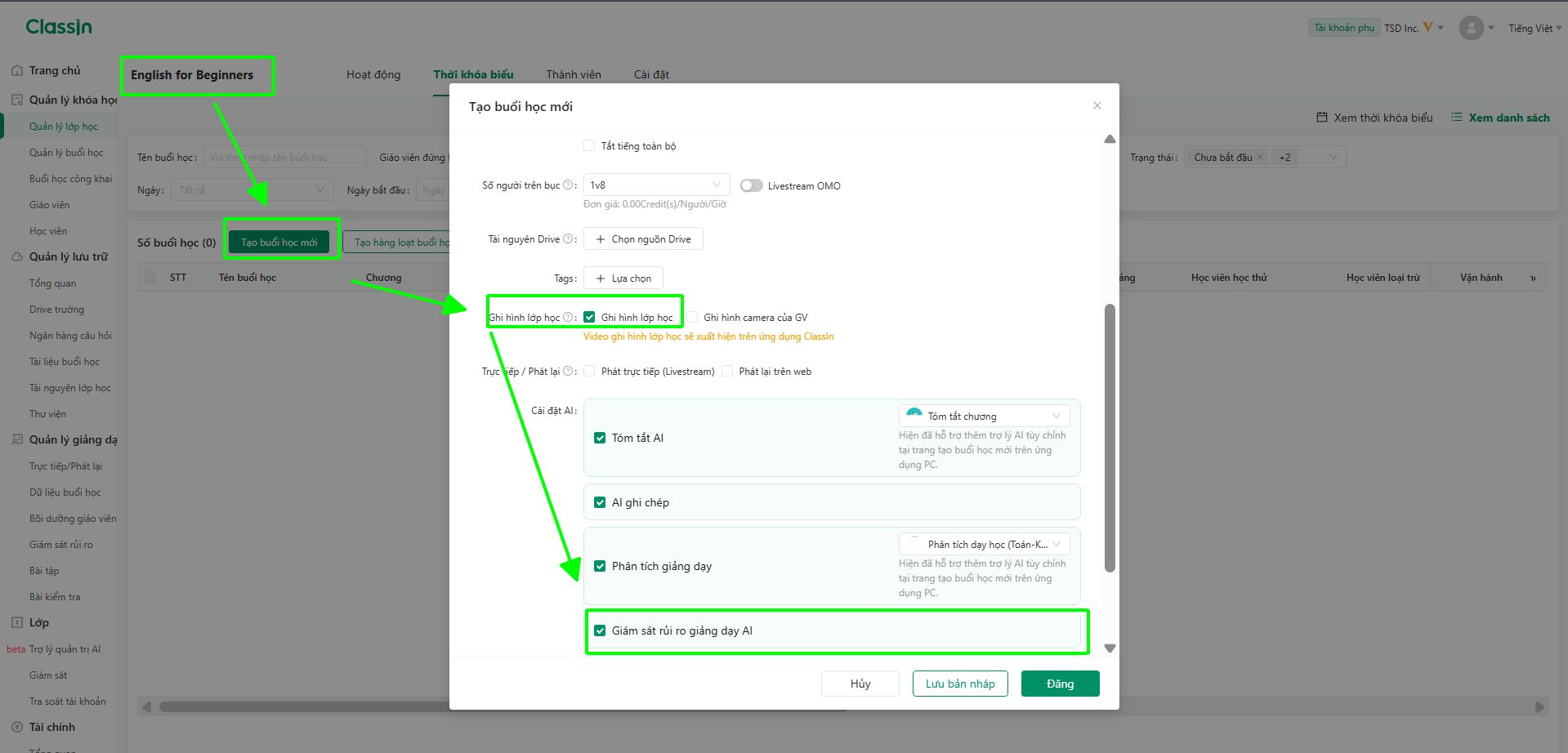Click the Xem danh sách list icon
The width and height of the screenshot is (1568, 753).
[1457, 118]
